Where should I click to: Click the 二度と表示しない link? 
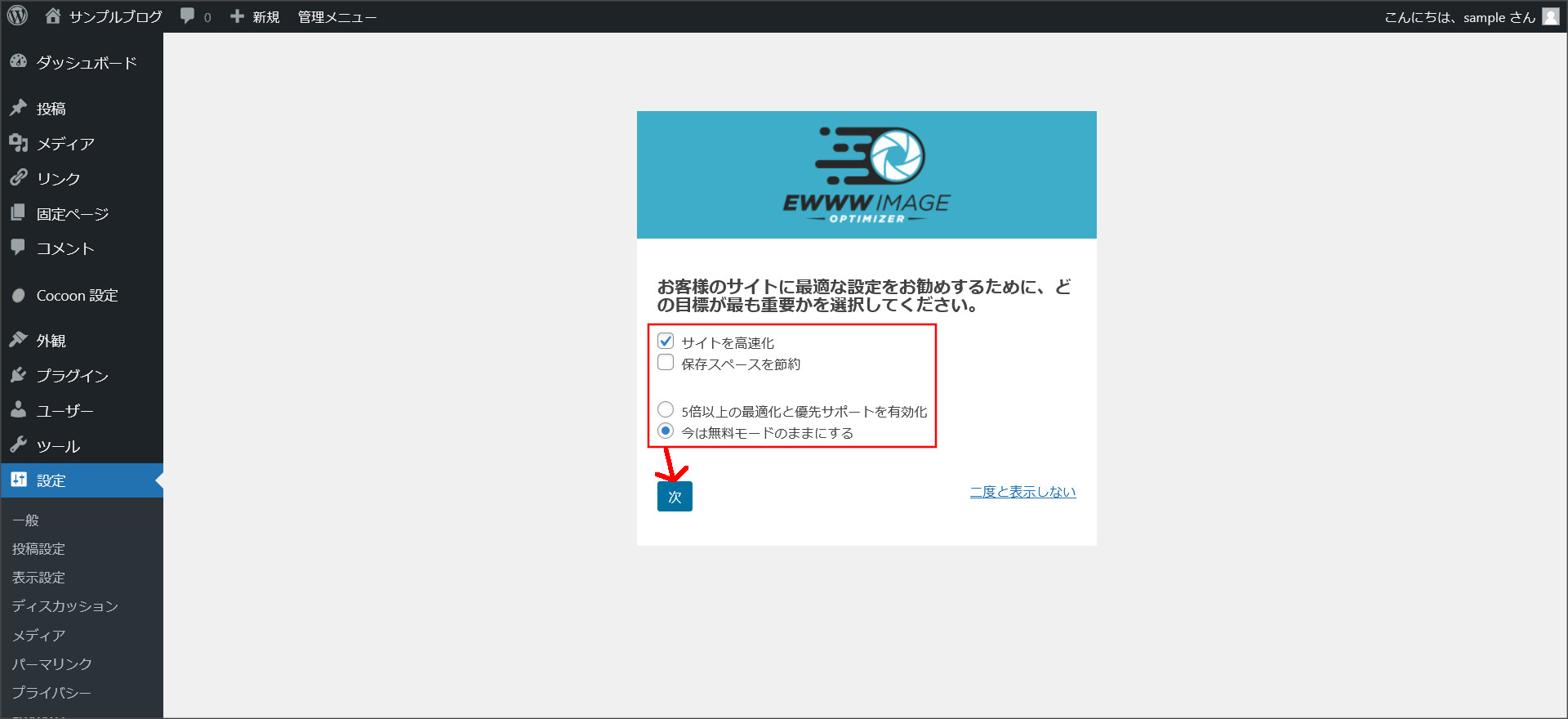1022,492
